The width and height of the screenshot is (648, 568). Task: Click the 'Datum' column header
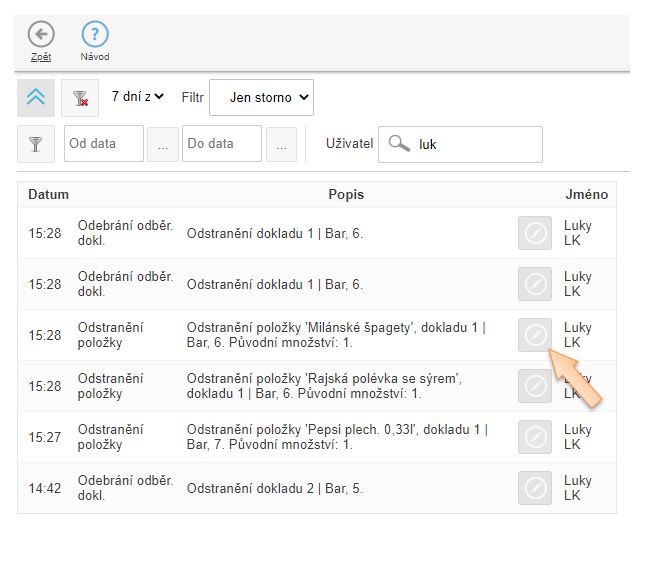pyautogui.click(x=48, y=194)
